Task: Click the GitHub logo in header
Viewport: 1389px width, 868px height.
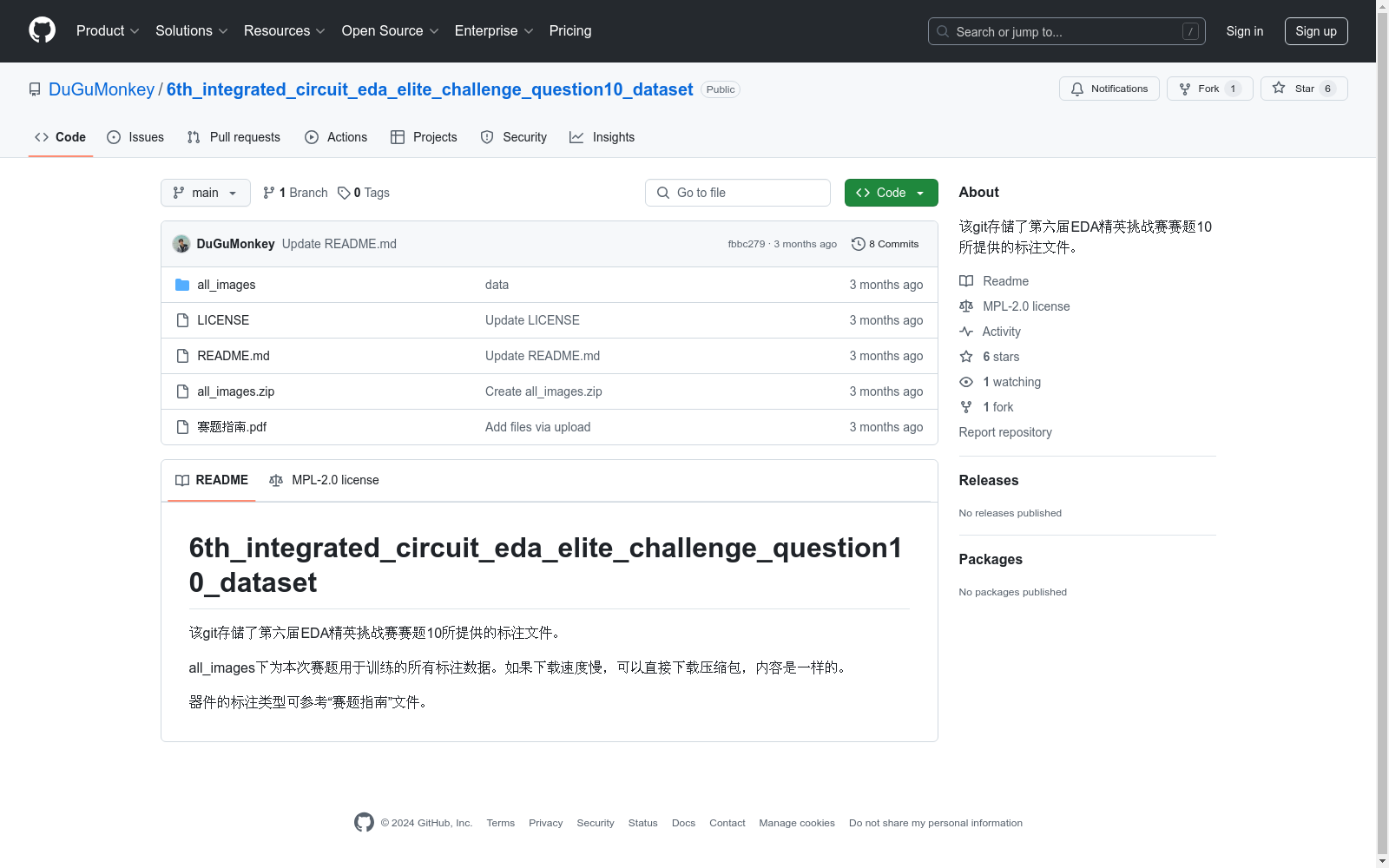Action: point(42,30)
